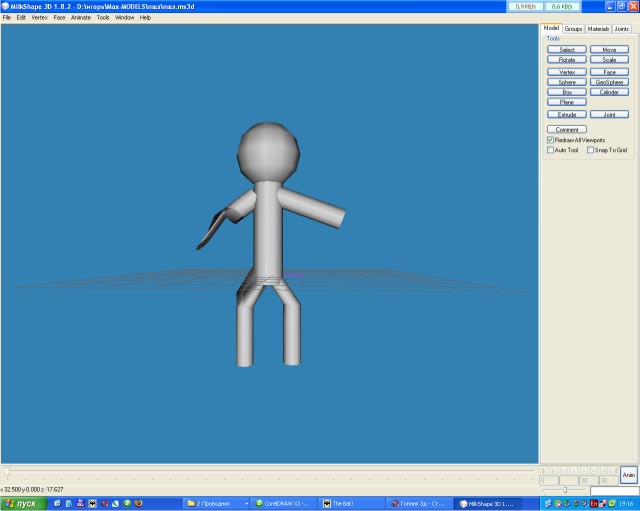Click the animation timeline slider
640x511 pixels.
pos(270,471)
